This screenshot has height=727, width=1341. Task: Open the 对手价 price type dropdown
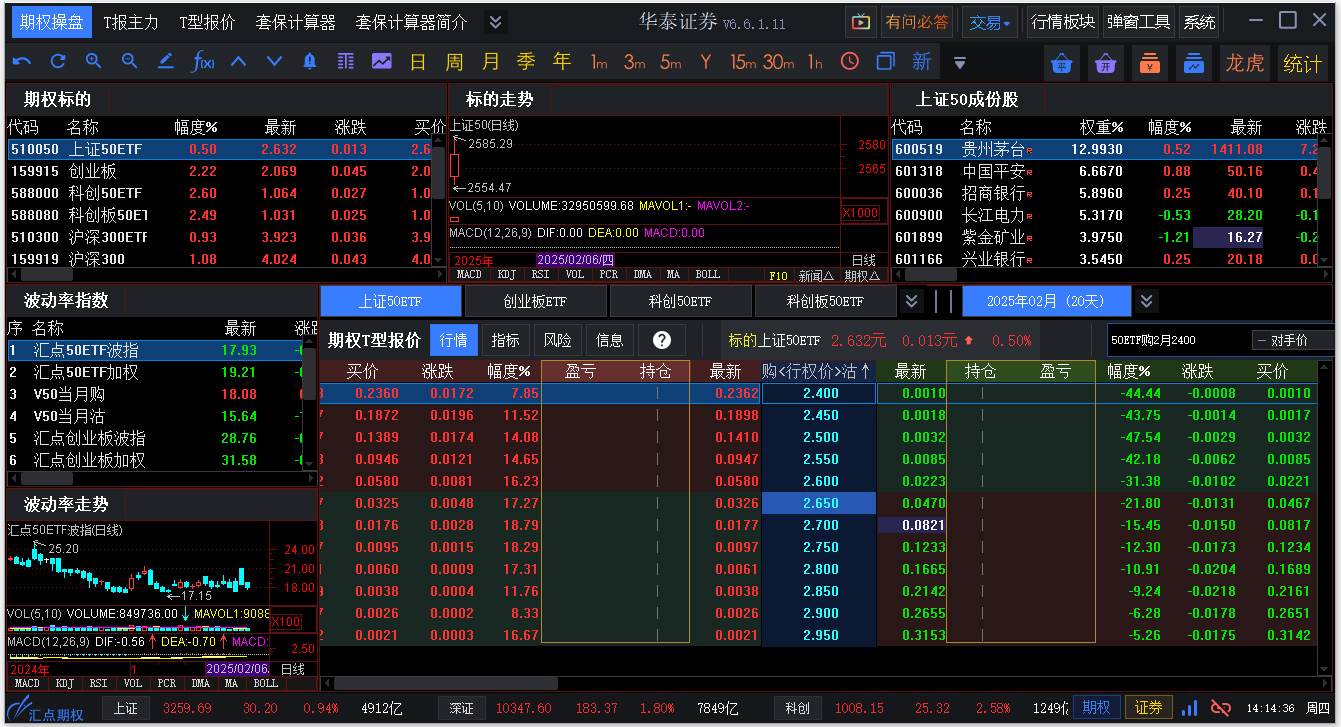click(x=1295, y=340)
